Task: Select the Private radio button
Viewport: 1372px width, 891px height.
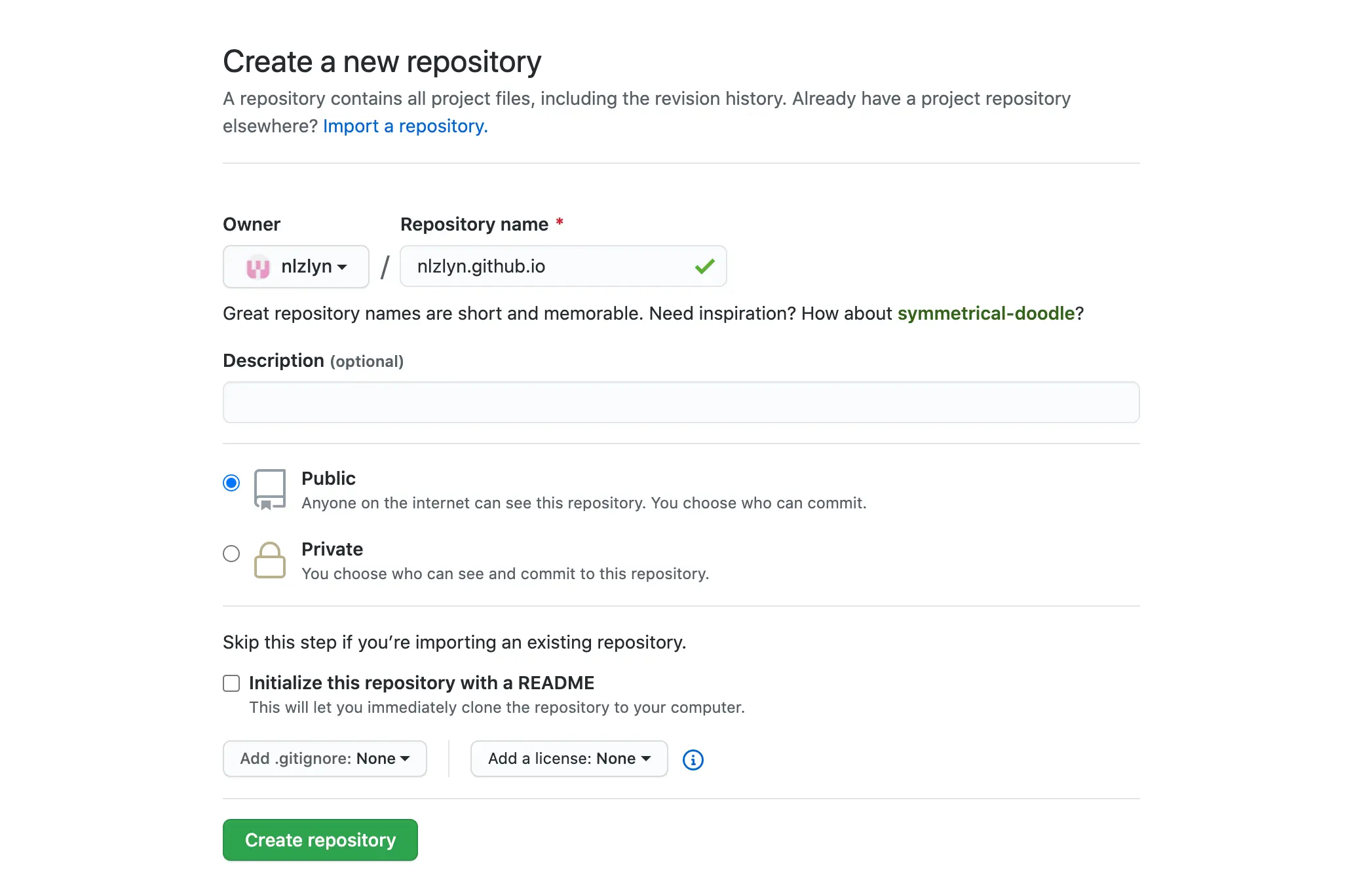Action: pos(231,554)
